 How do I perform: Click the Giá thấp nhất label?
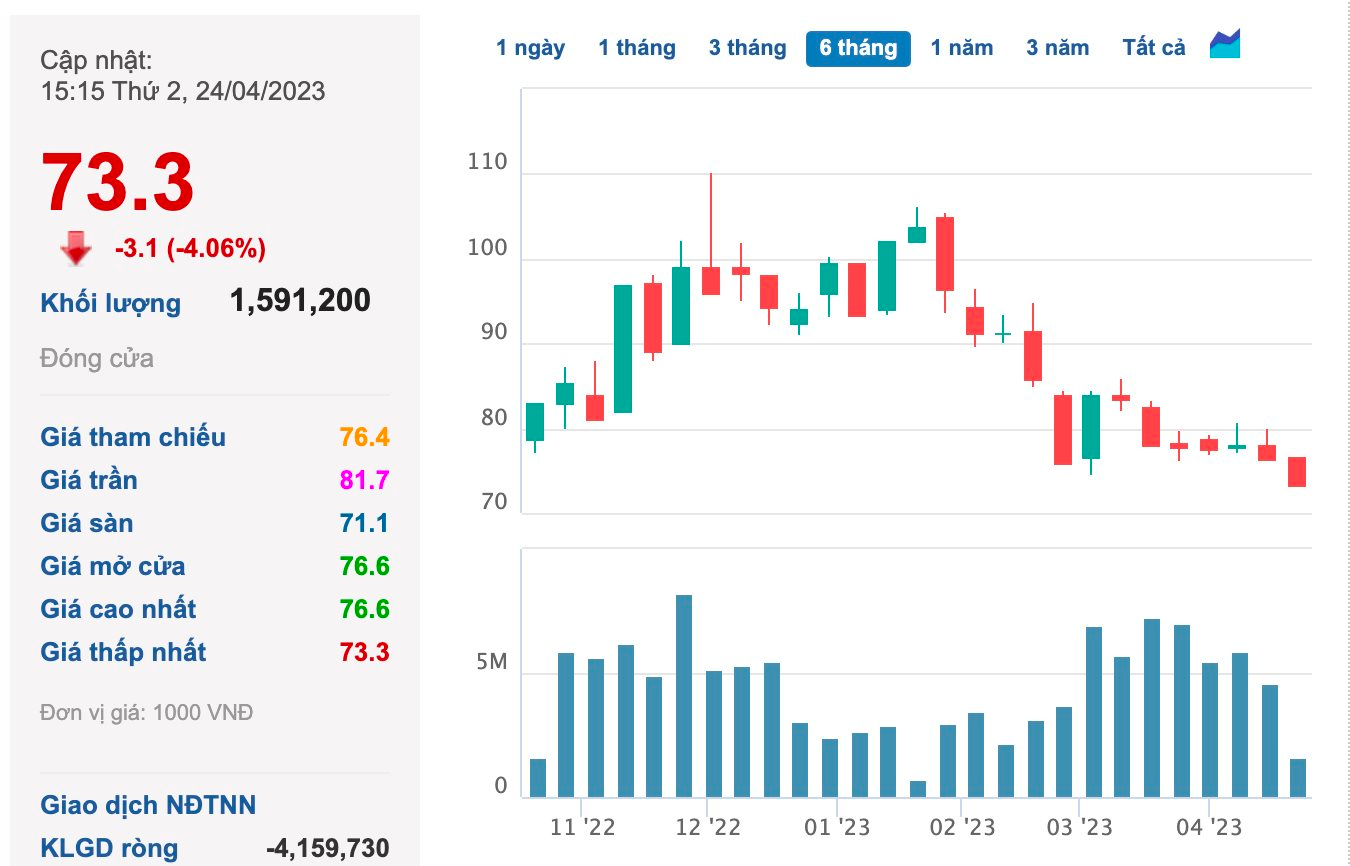[123, 652]
